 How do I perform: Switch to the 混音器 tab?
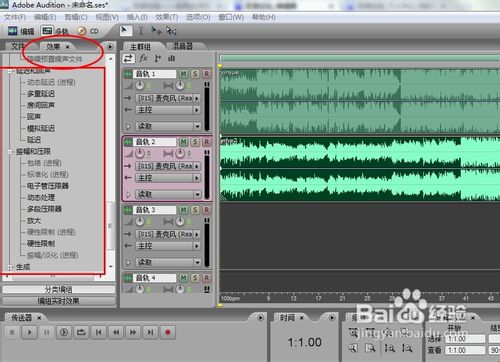click(x=182, y=46)
